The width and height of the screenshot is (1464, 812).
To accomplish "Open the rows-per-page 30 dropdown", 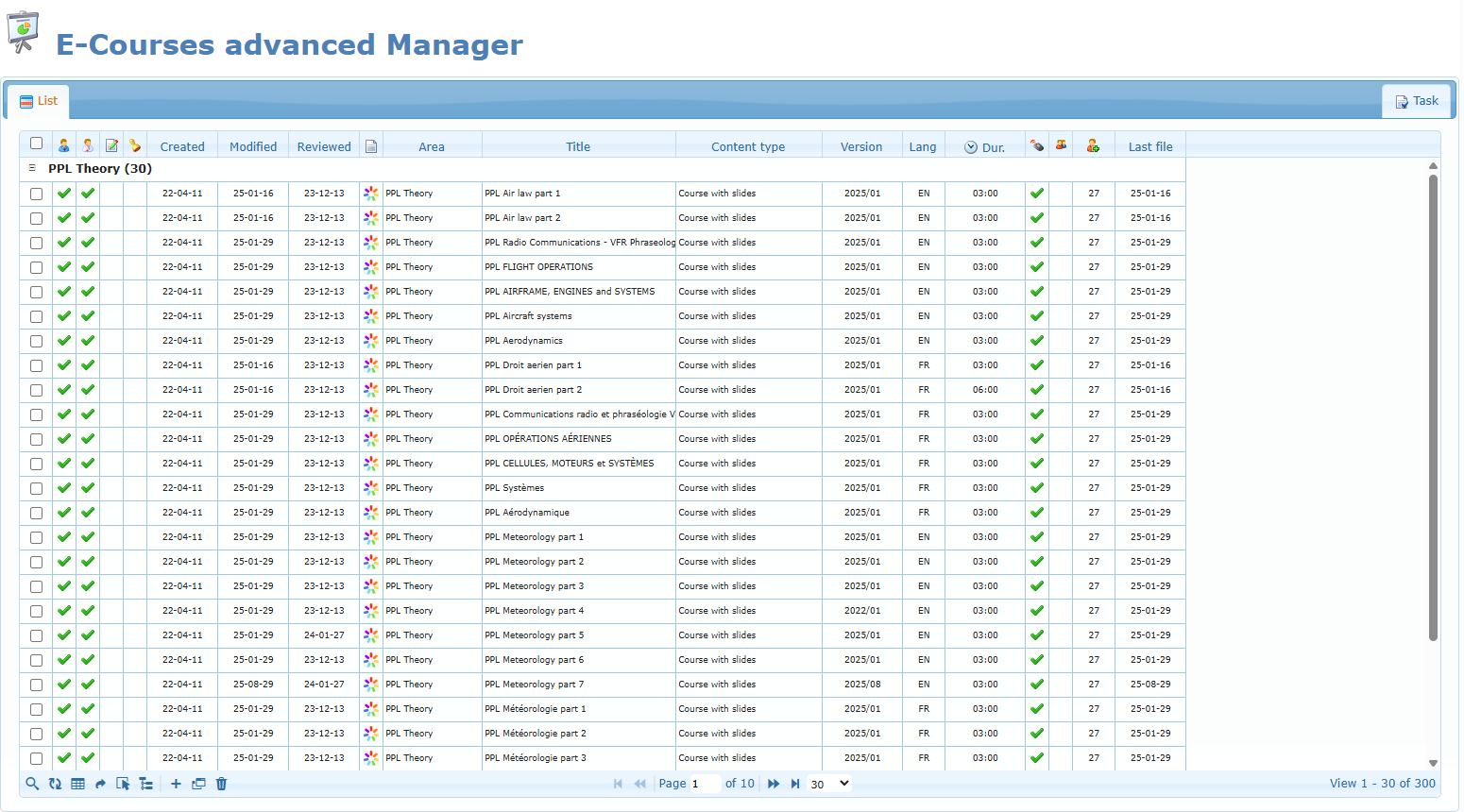I will click(829, 784).
